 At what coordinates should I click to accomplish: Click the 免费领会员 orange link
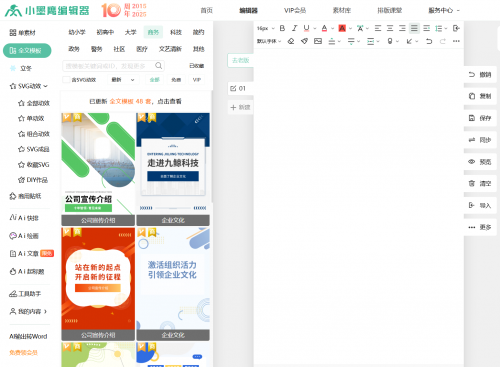pos(23,352)
